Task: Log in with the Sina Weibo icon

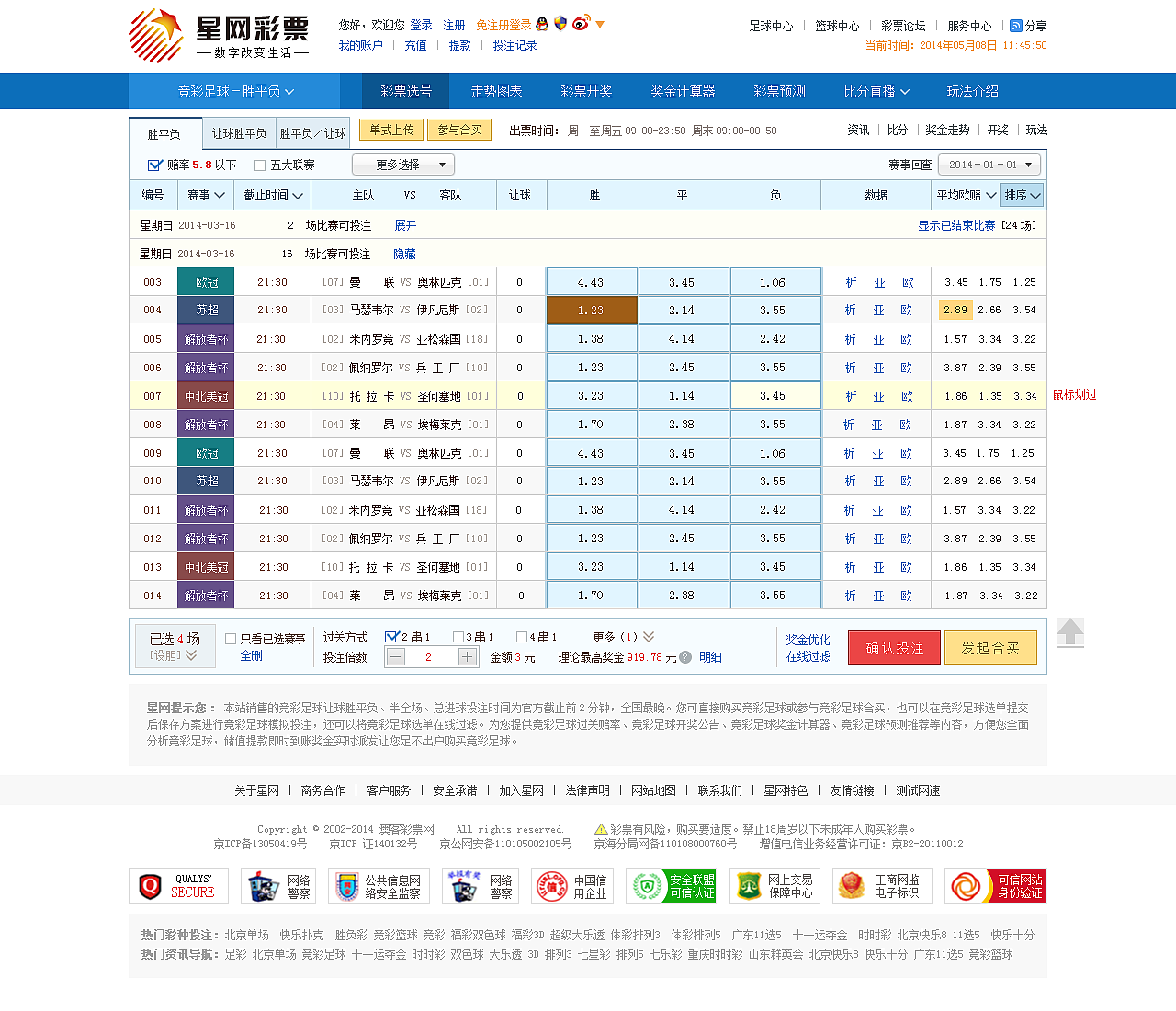Action: (580, 23)
